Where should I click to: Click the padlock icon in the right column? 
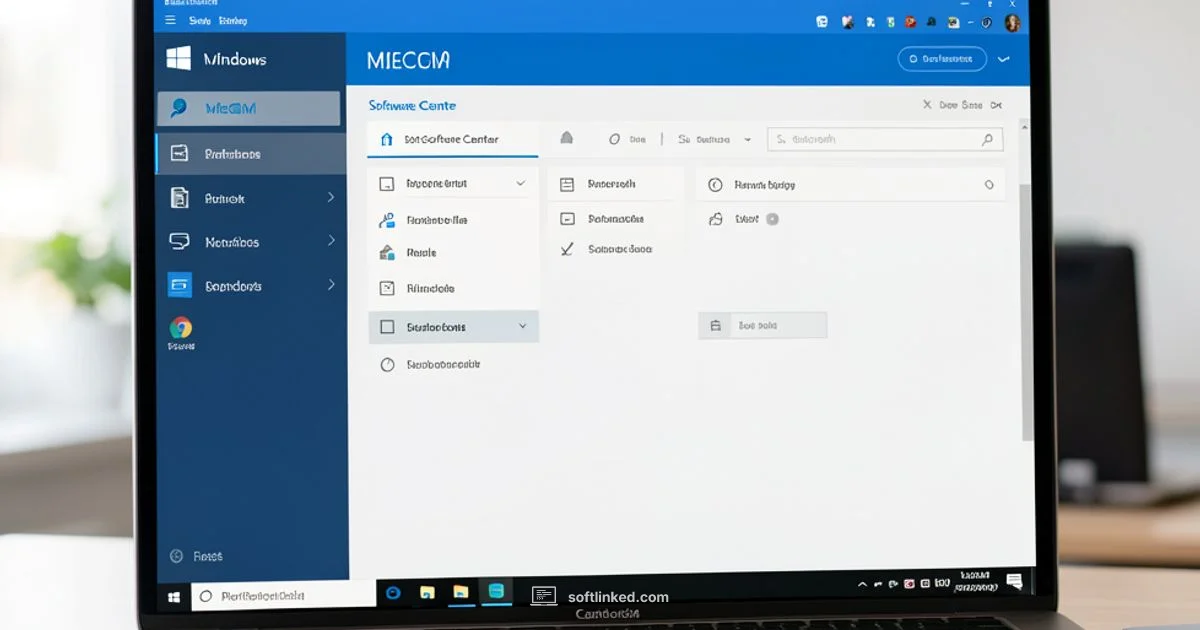coord(715,219)
